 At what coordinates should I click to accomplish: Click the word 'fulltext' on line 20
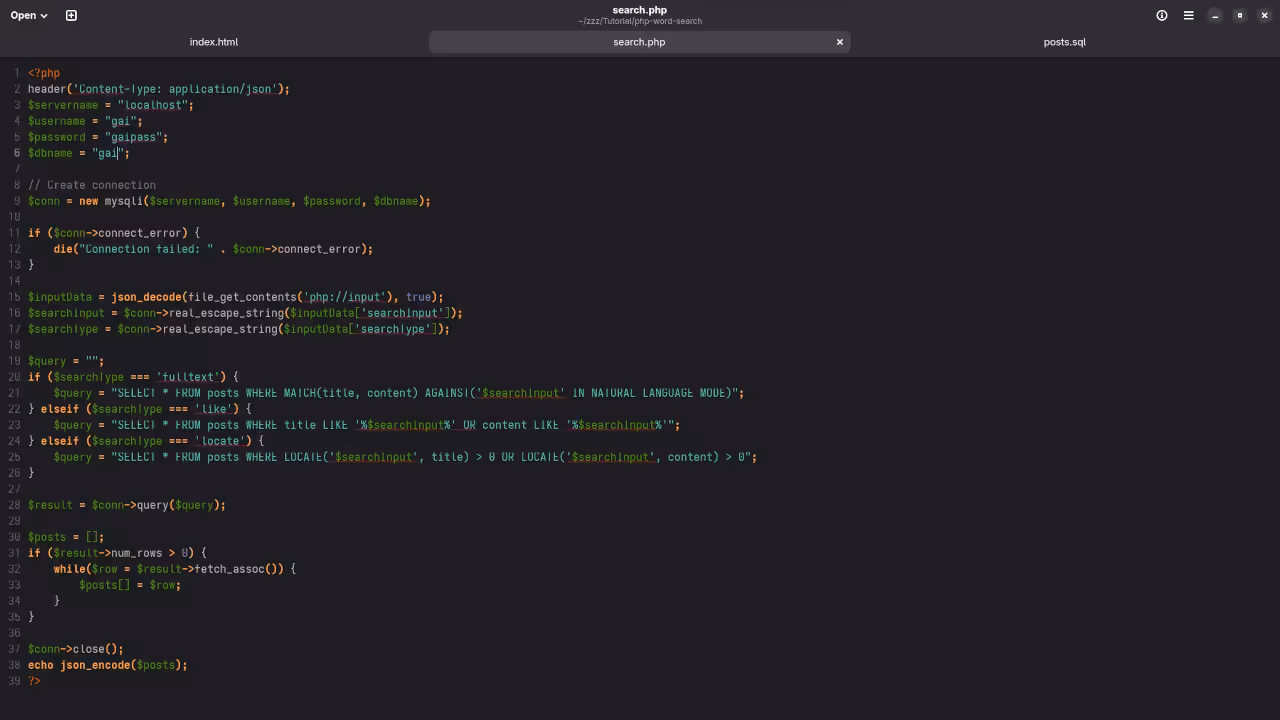(x=190, y=377)
